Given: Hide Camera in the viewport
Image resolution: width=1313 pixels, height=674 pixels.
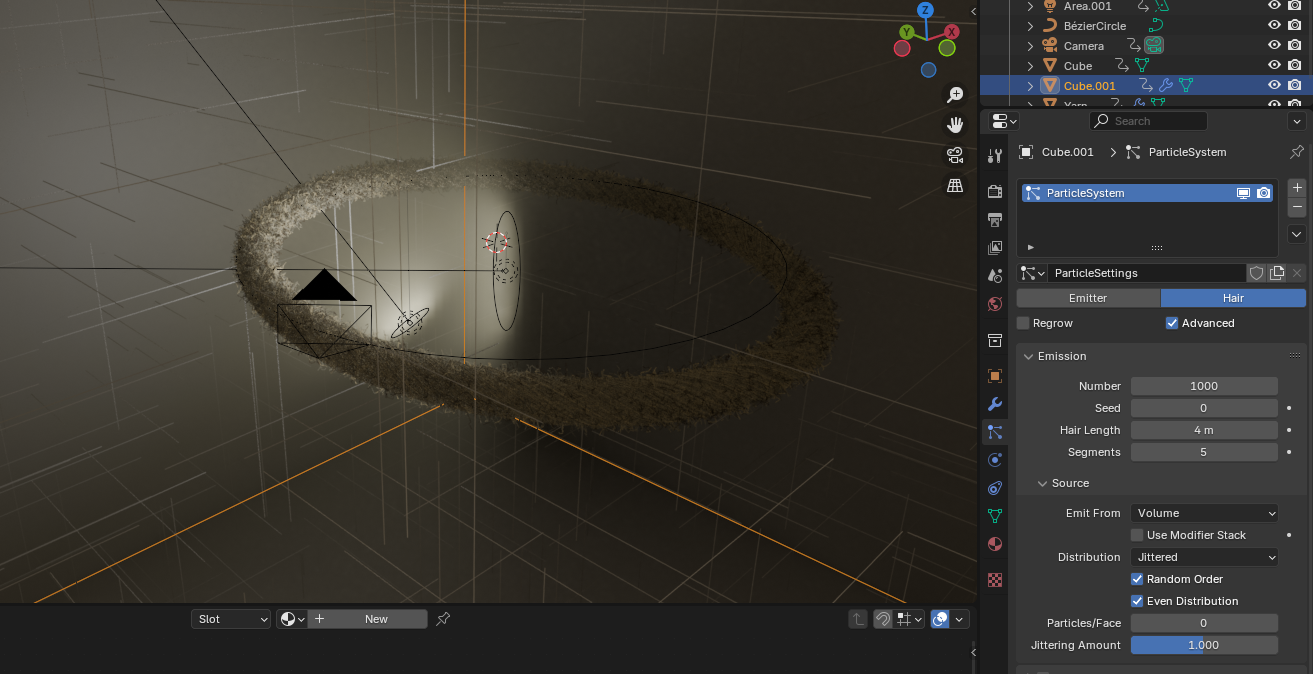Looking at the screenshot, I should click(x=1274, y=45).
